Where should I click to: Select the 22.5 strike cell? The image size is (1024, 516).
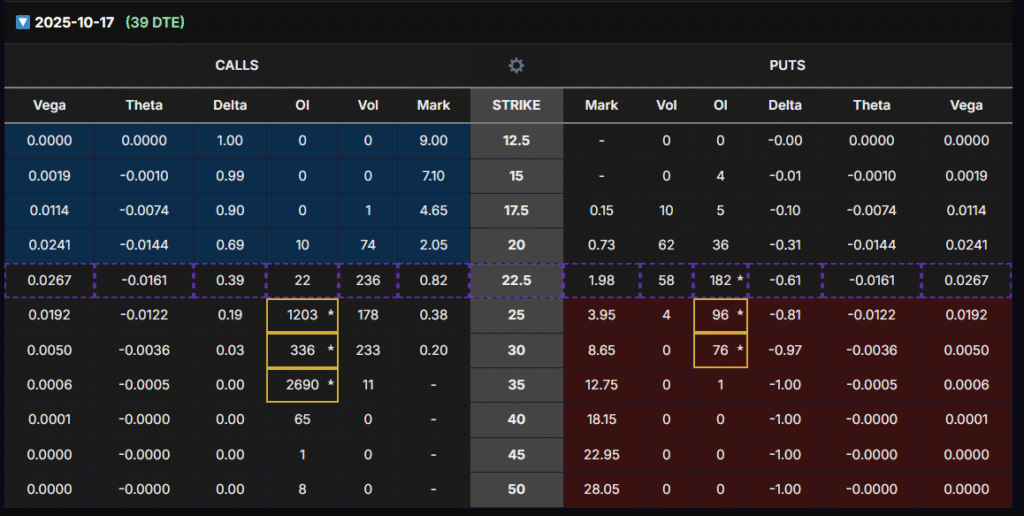[516, 281]
